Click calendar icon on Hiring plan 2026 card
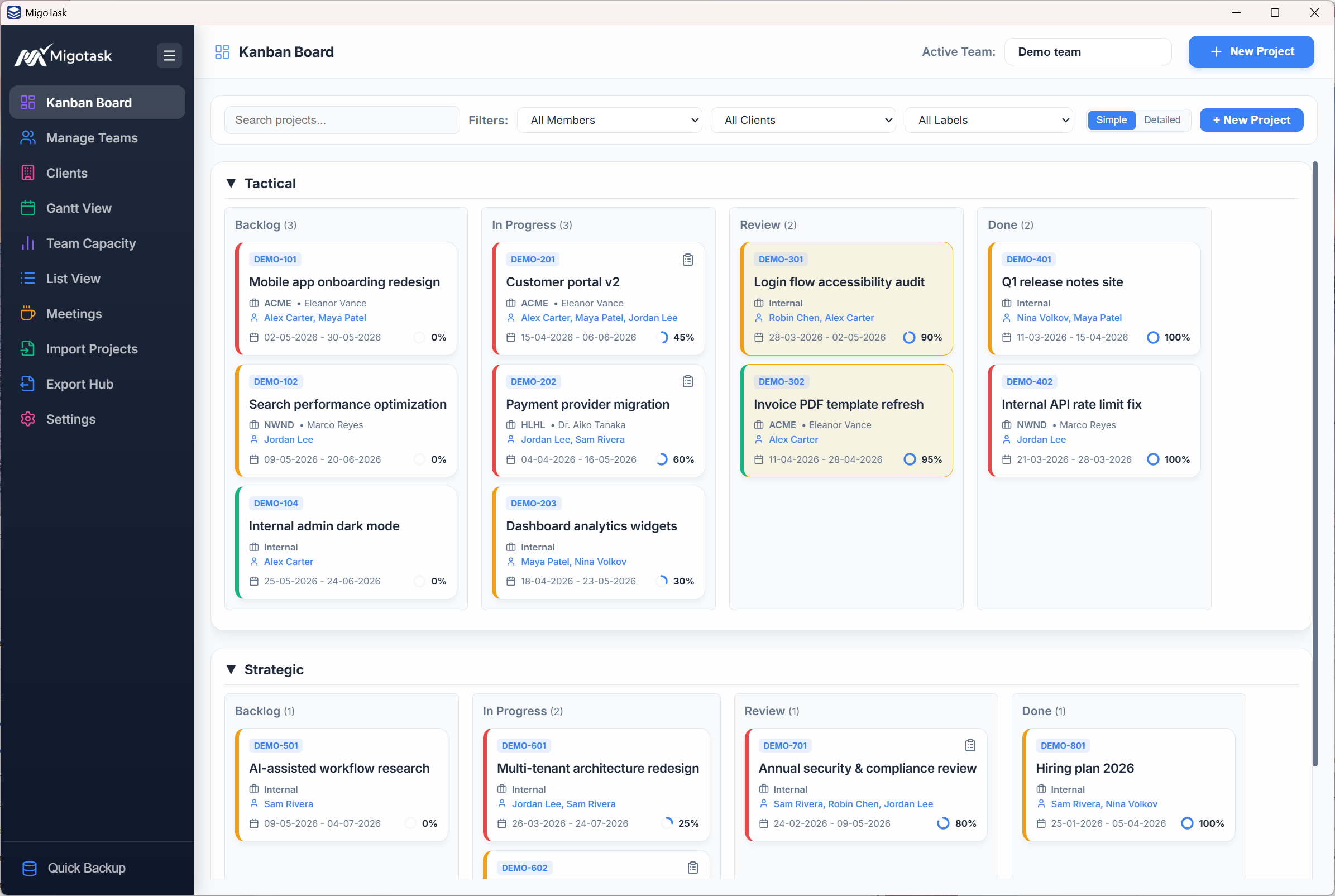Image resolution: width=1335 pixels, height=896 pixels. point(1041,823)
